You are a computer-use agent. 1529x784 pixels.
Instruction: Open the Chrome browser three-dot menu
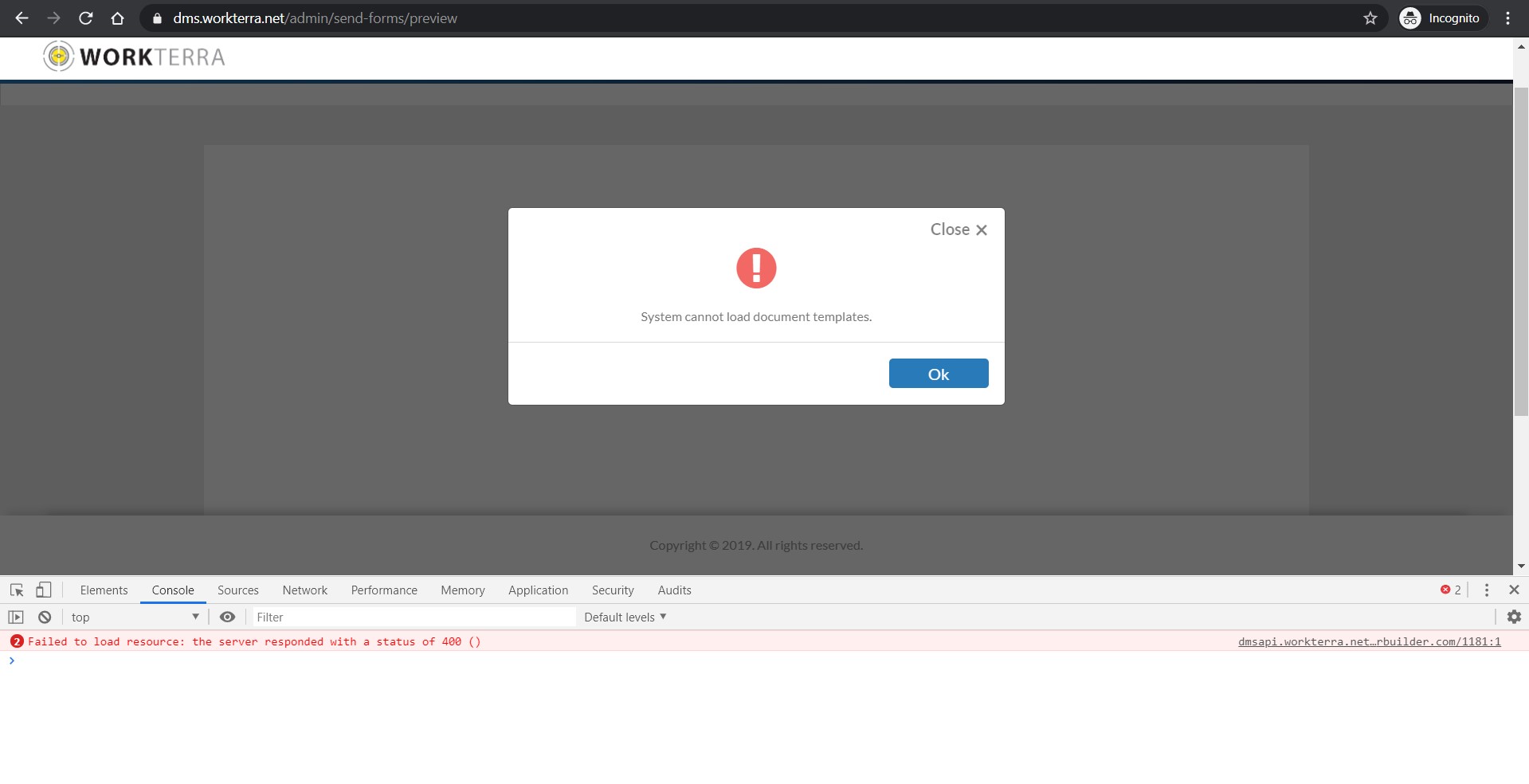pos(1507,18)
